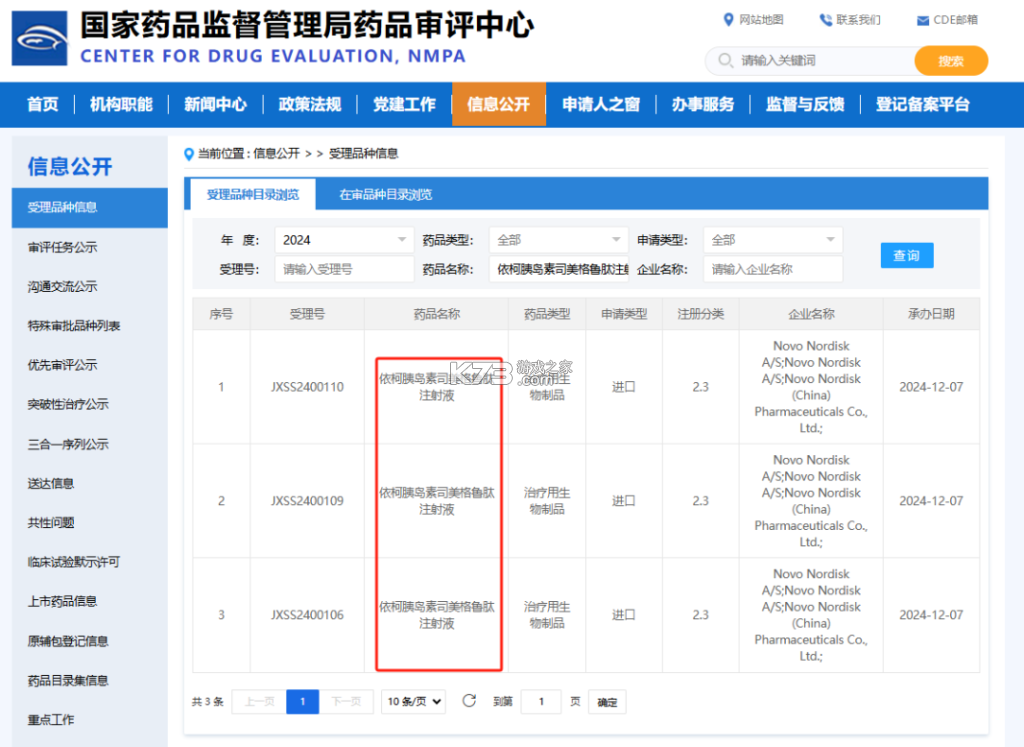Open the 10 条/页 page size dropdown
This screenshot has height=747, width=1024.
click(x=414, y=702)
